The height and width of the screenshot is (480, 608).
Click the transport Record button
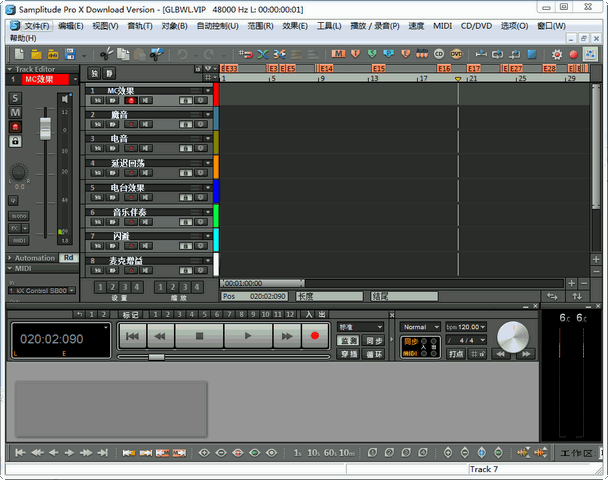coord(315,336)
